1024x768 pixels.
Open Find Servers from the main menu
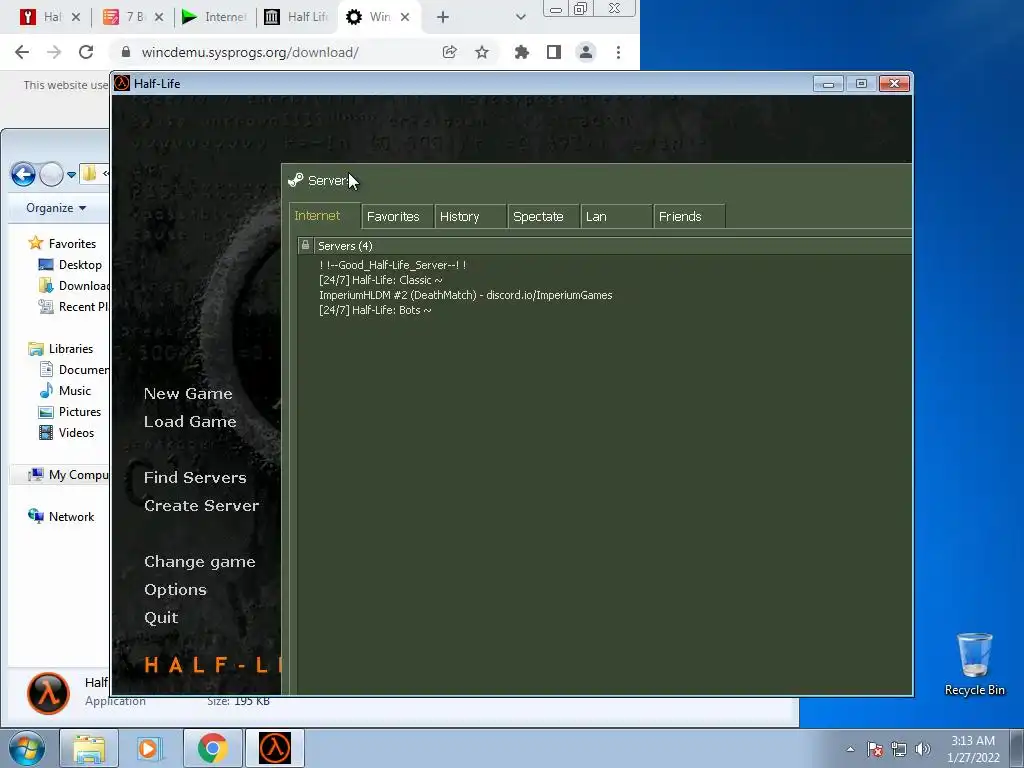coord(195,477)
